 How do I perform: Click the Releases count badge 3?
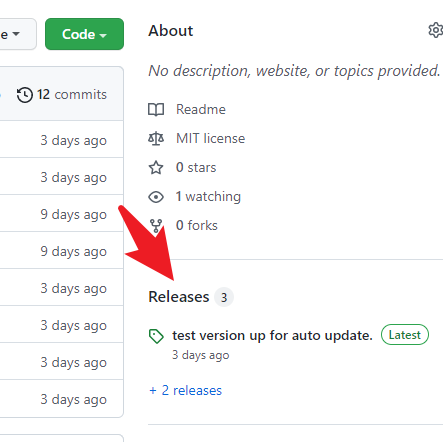point(224,297)
